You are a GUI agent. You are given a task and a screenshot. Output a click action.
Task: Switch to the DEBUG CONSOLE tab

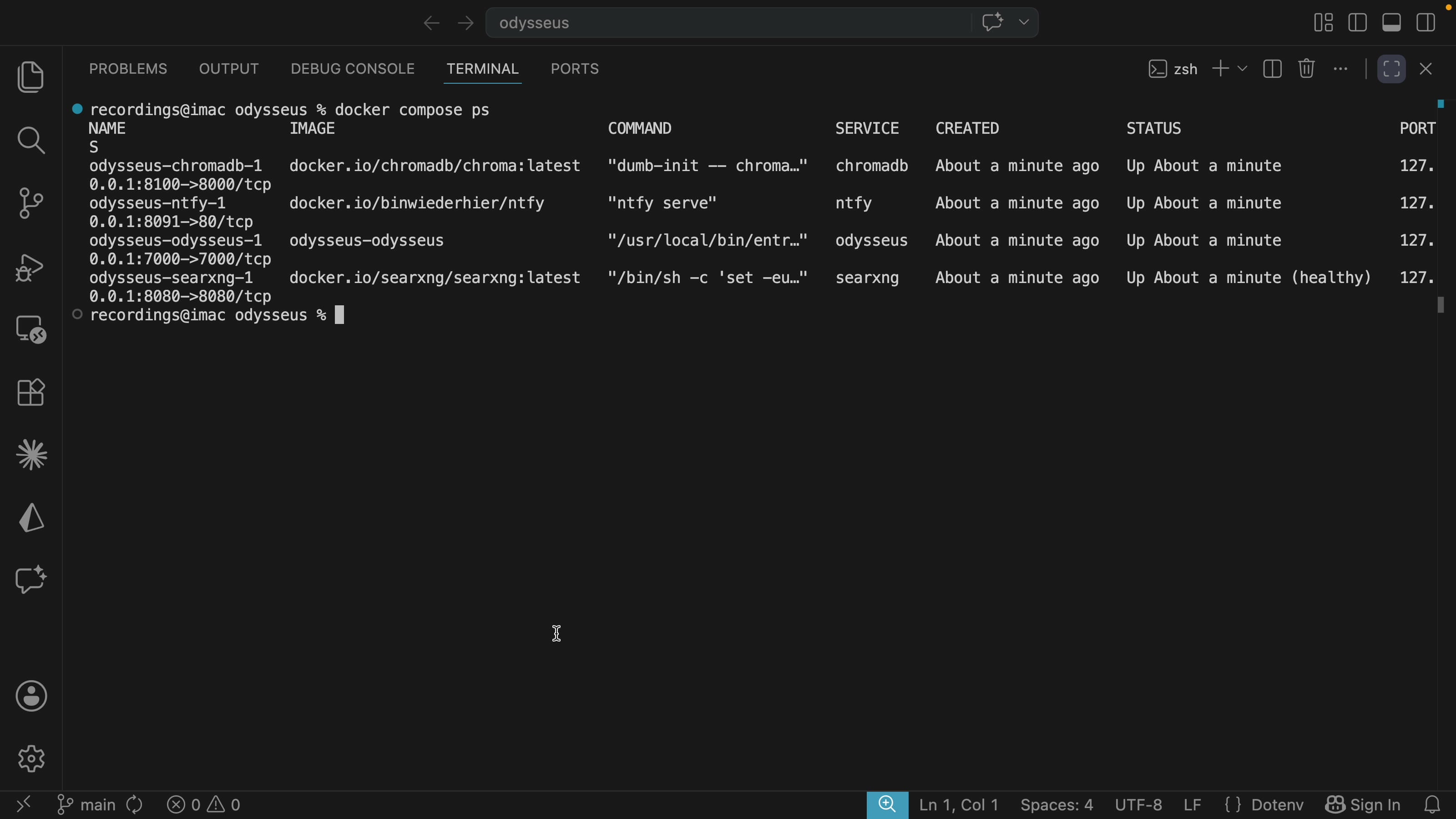[352, 69]
